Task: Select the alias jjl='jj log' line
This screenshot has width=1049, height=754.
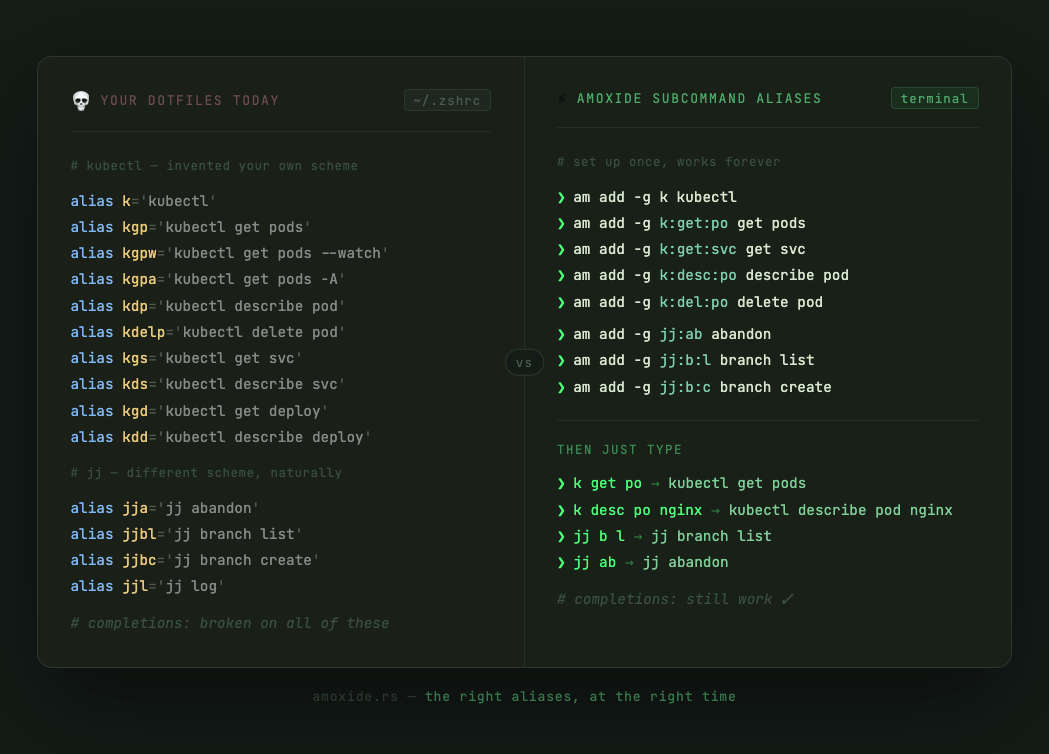Action: pos(147,587)
